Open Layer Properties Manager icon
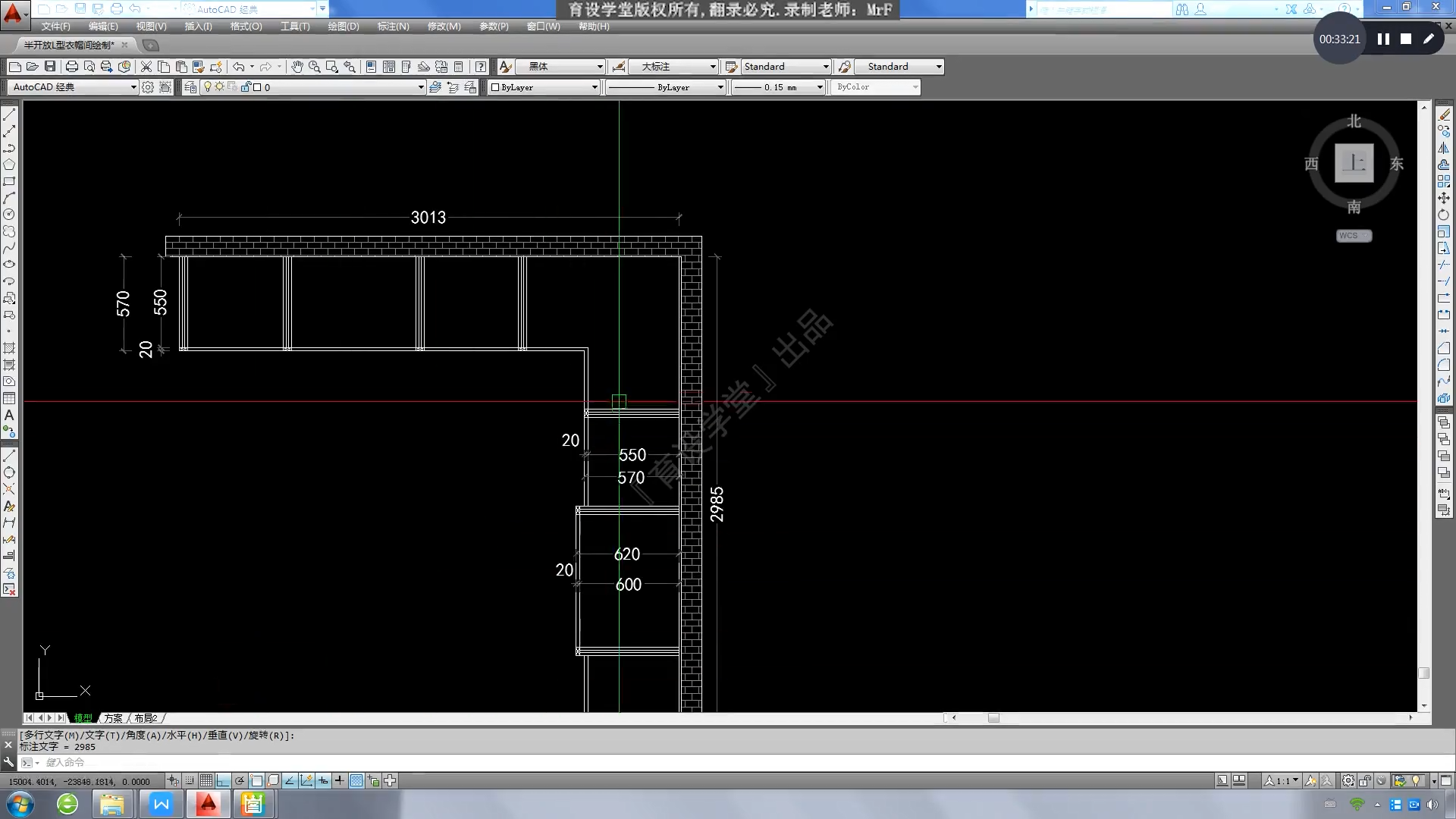1456x819 pixels. pyautogui.click(x=190, y=87)
